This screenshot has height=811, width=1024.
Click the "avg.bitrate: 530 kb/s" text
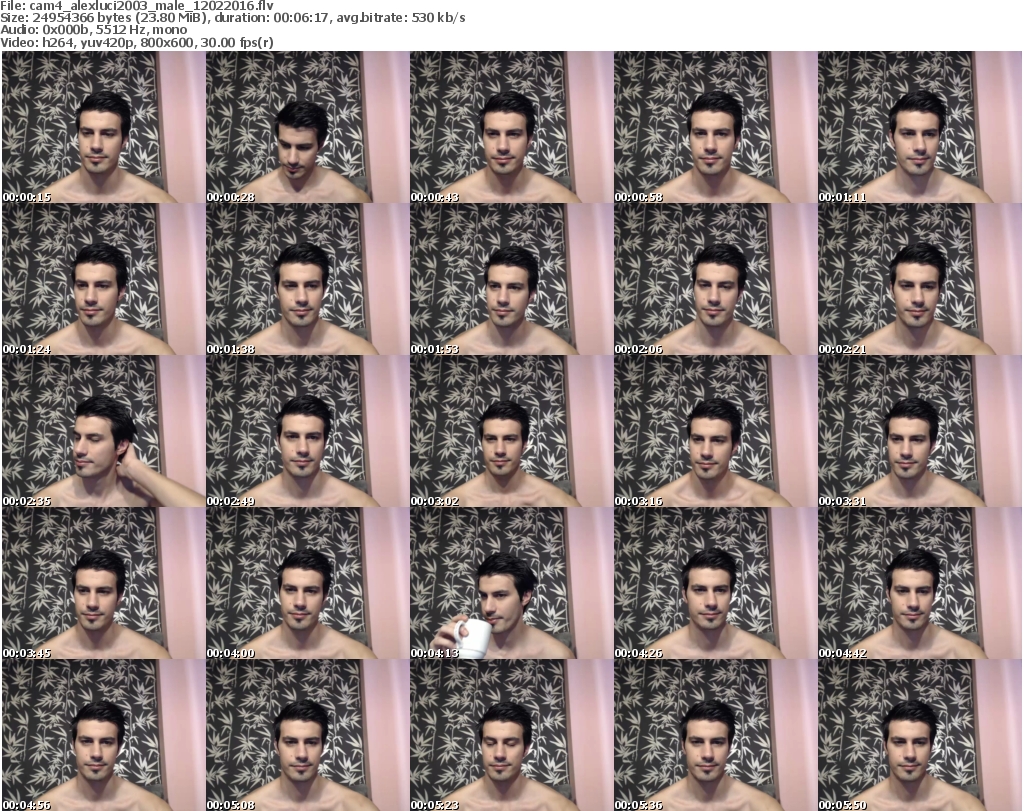click(x=401, y=18)
